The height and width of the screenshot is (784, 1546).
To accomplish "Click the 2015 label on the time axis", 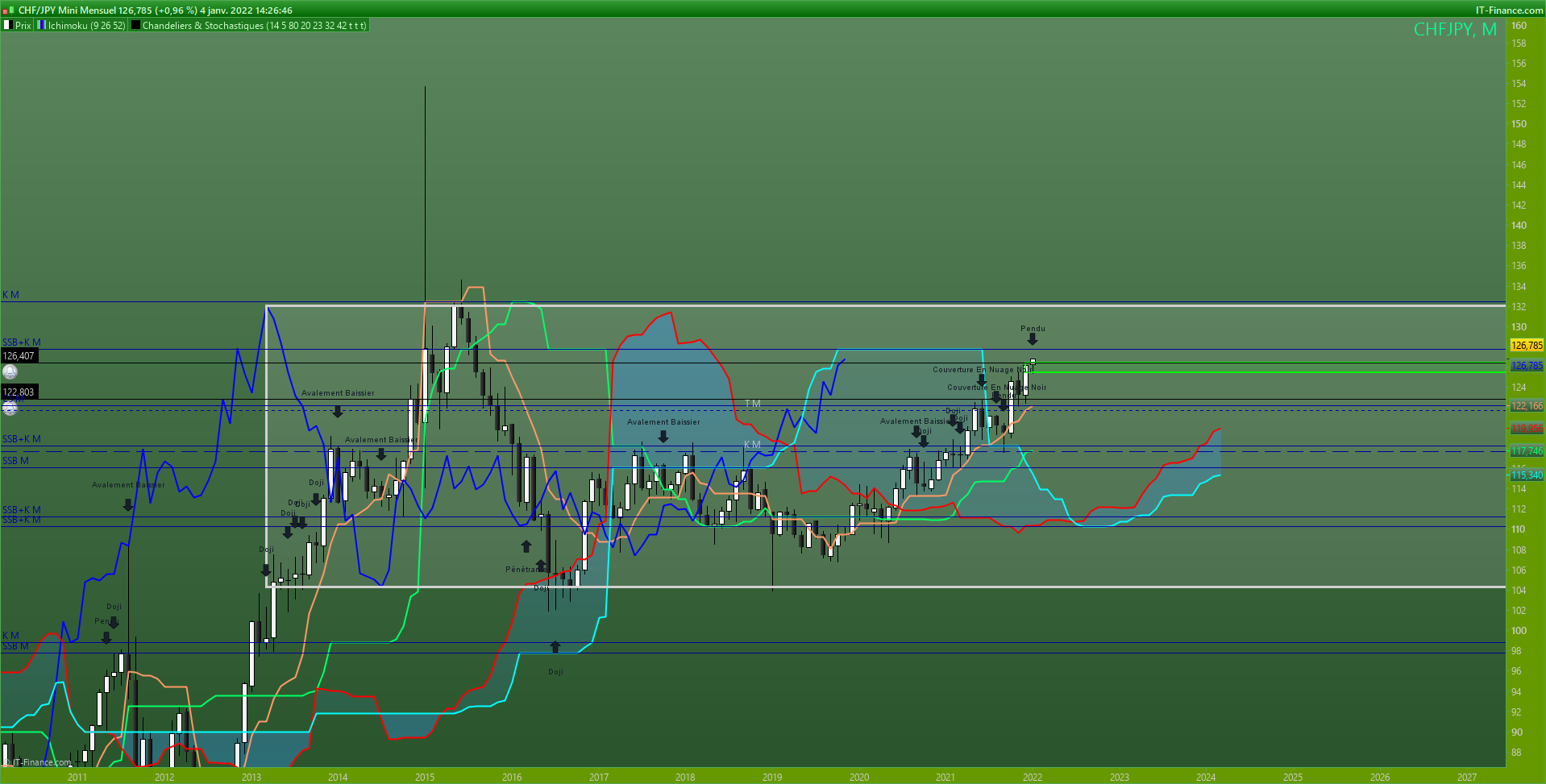I will pos(425,778).
